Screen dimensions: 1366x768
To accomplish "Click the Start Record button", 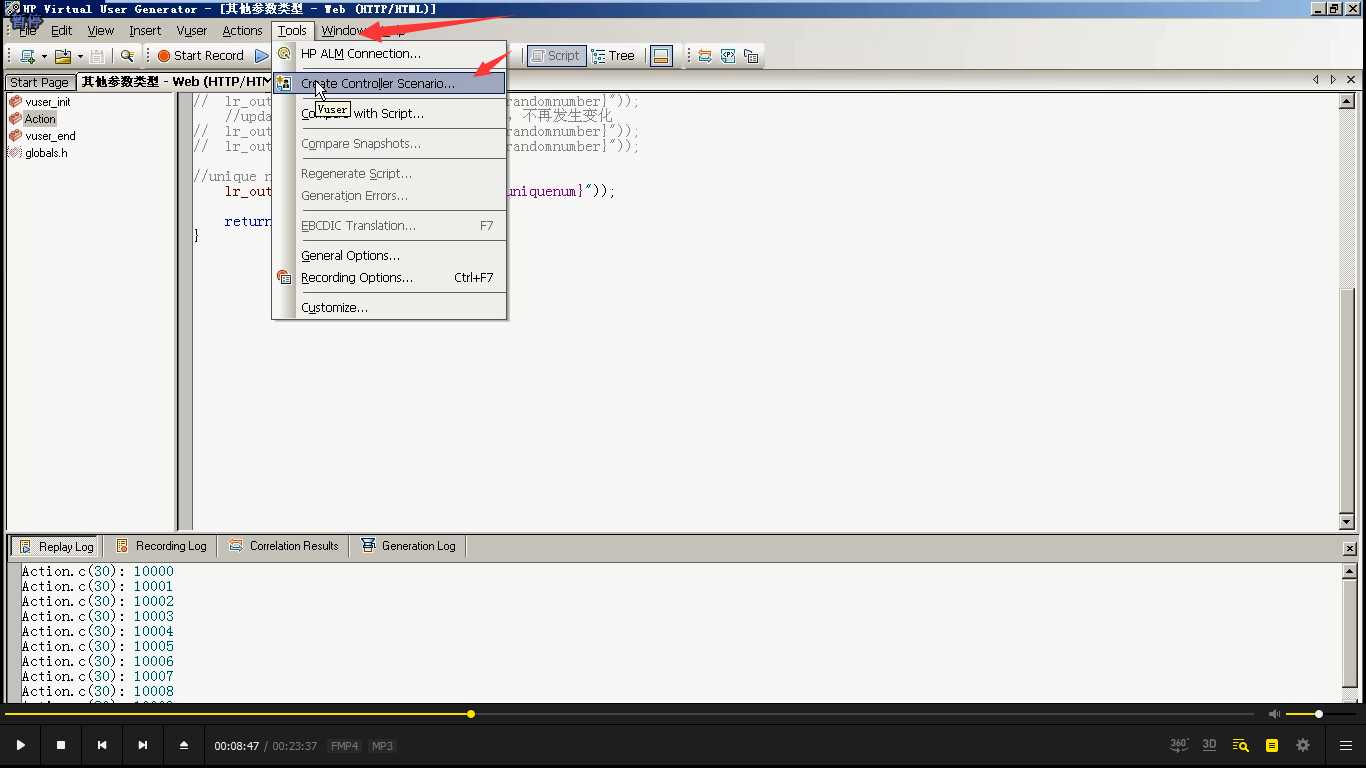I will click(200, 56).
